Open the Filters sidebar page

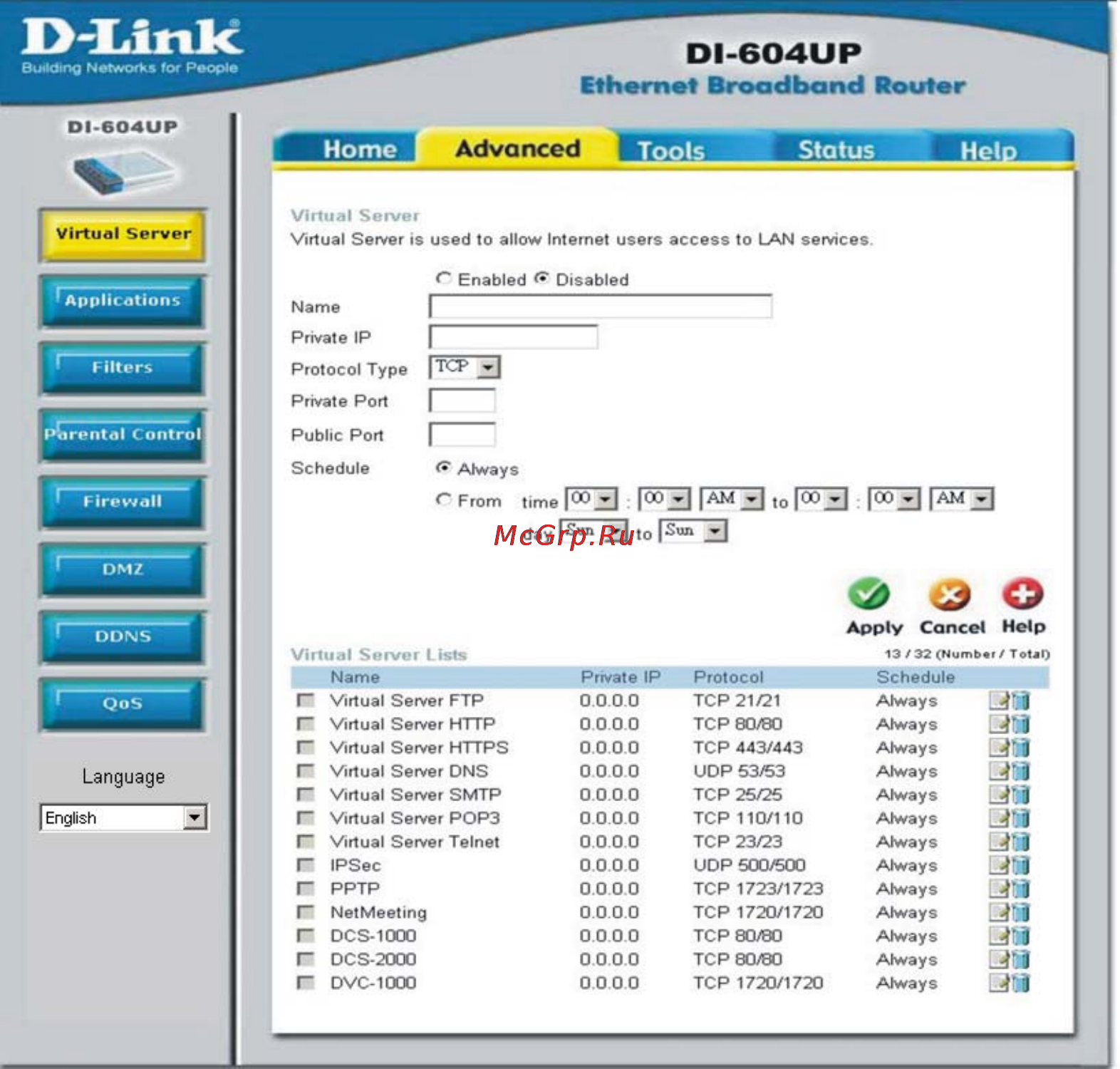click(x=123, y=368)
